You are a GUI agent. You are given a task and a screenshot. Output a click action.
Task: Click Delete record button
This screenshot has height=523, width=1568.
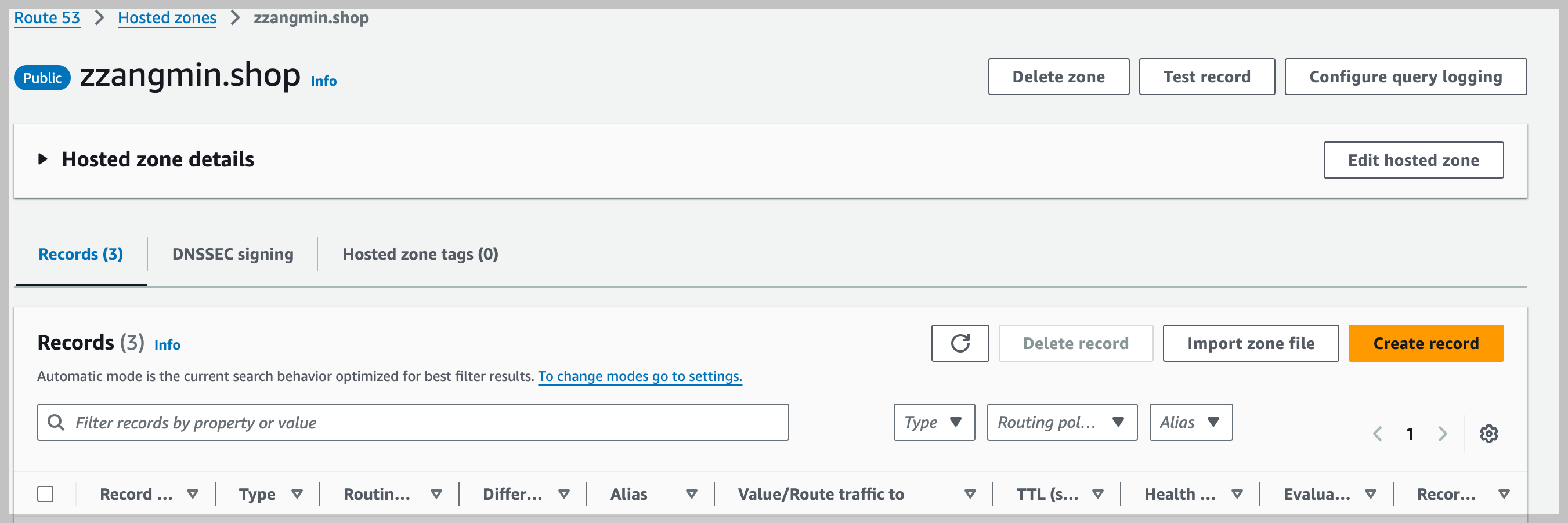click(x=1075, y=343)
